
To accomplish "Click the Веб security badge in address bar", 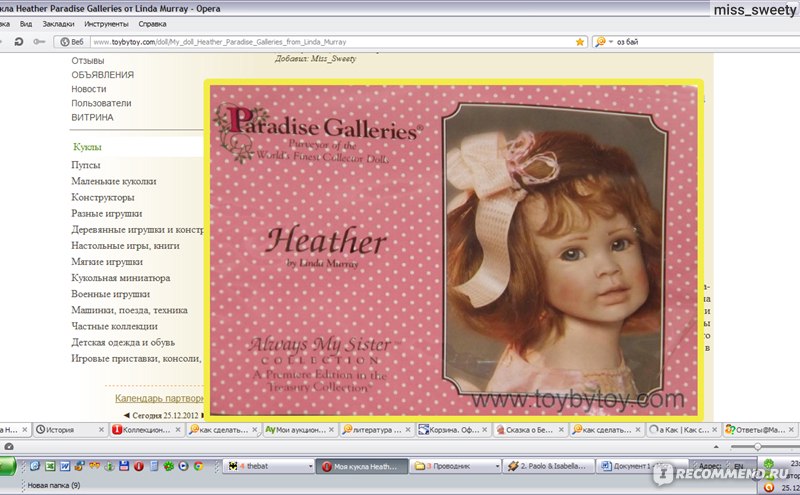I will click(72, 42).
